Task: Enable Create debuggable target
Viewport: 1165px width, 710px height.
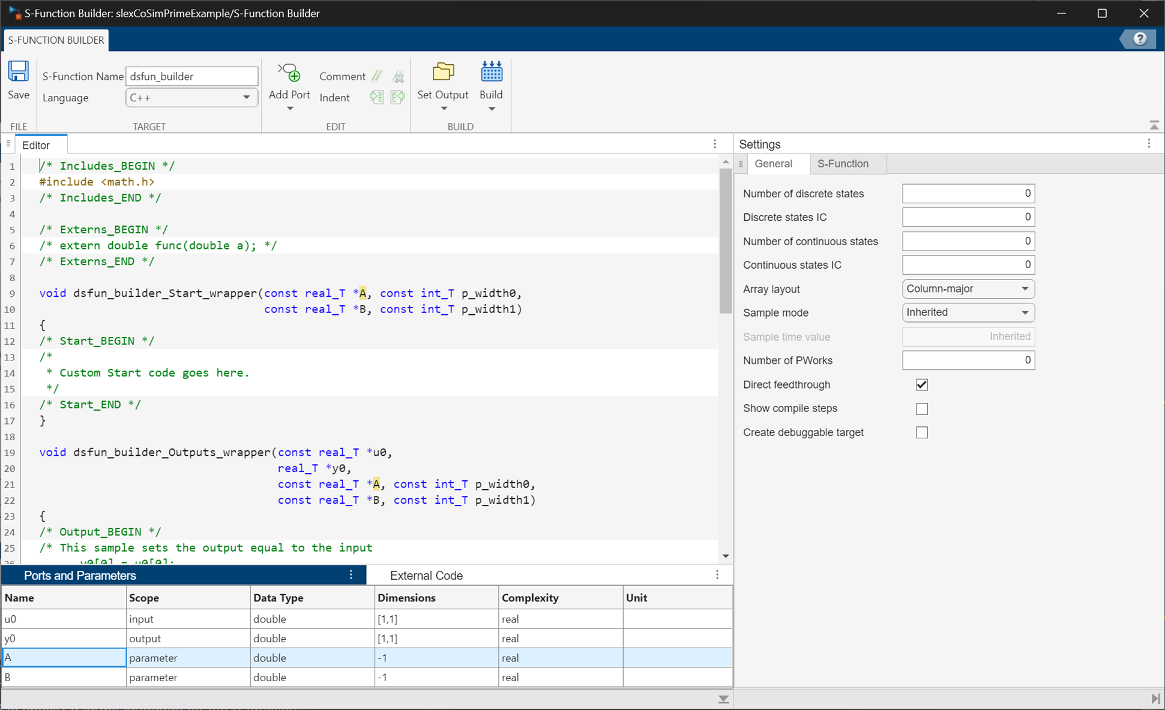Action: pyautogui.click(x=921, y=432)
